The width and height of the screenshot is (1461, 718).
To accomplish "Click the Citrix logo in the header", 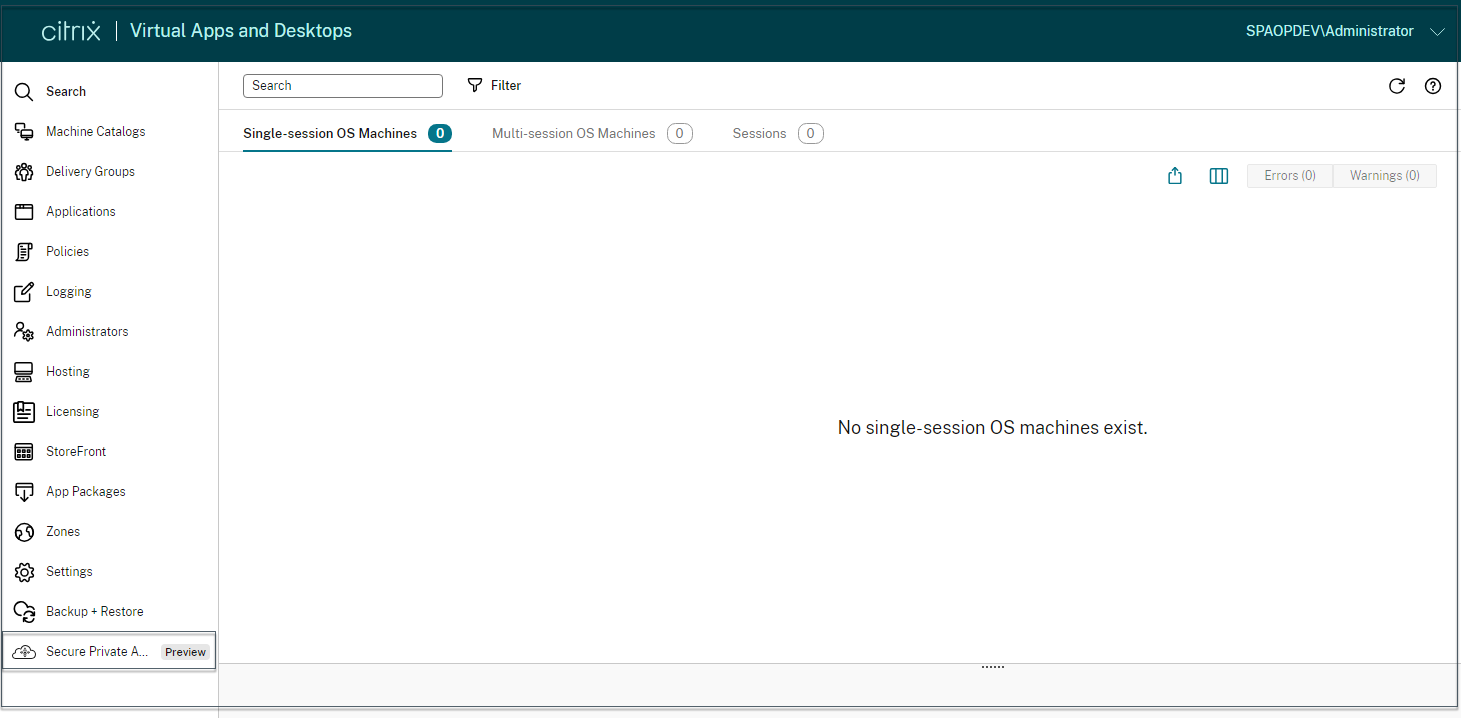I will click(71, 31).
